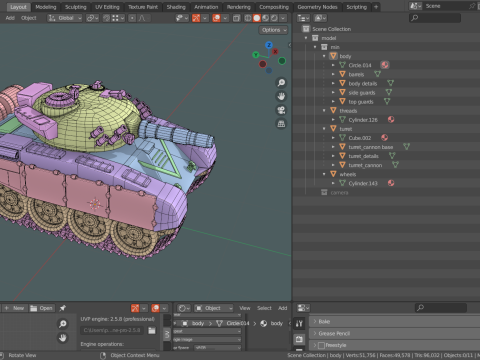The height and width of the screenshot is (360, 480).
Task: Click material icon beside Cylinder.143
Action: pyautogui.click(x=391, y=183)
